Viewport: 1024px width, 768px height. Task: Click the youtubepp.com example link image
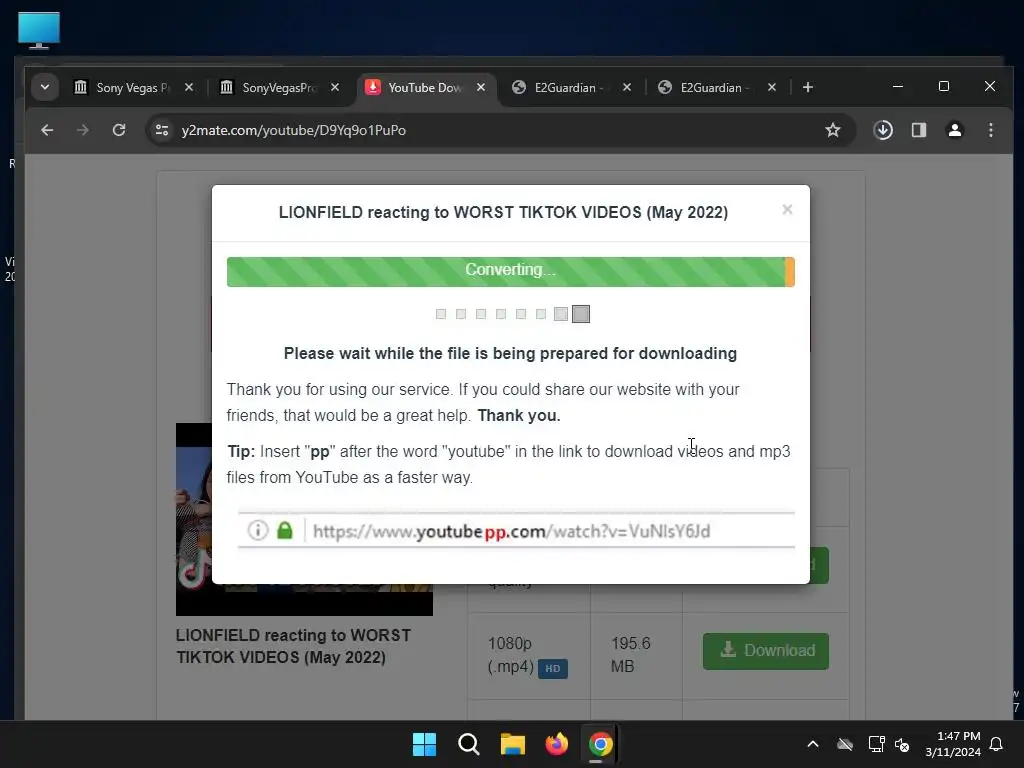point(516,530)
